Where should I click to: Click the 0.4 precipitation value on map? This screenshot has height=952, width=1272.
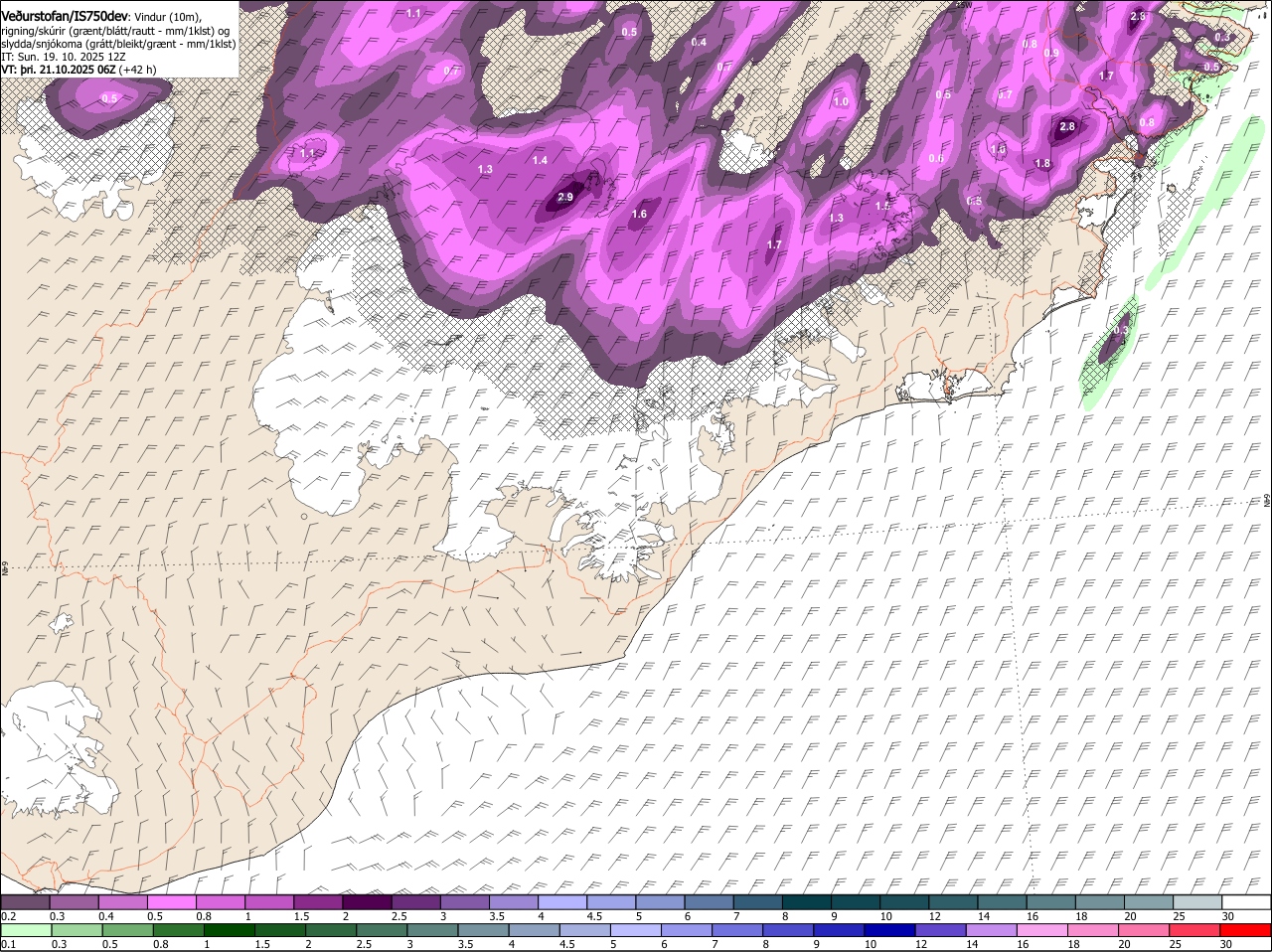click(x=699, y=42)
